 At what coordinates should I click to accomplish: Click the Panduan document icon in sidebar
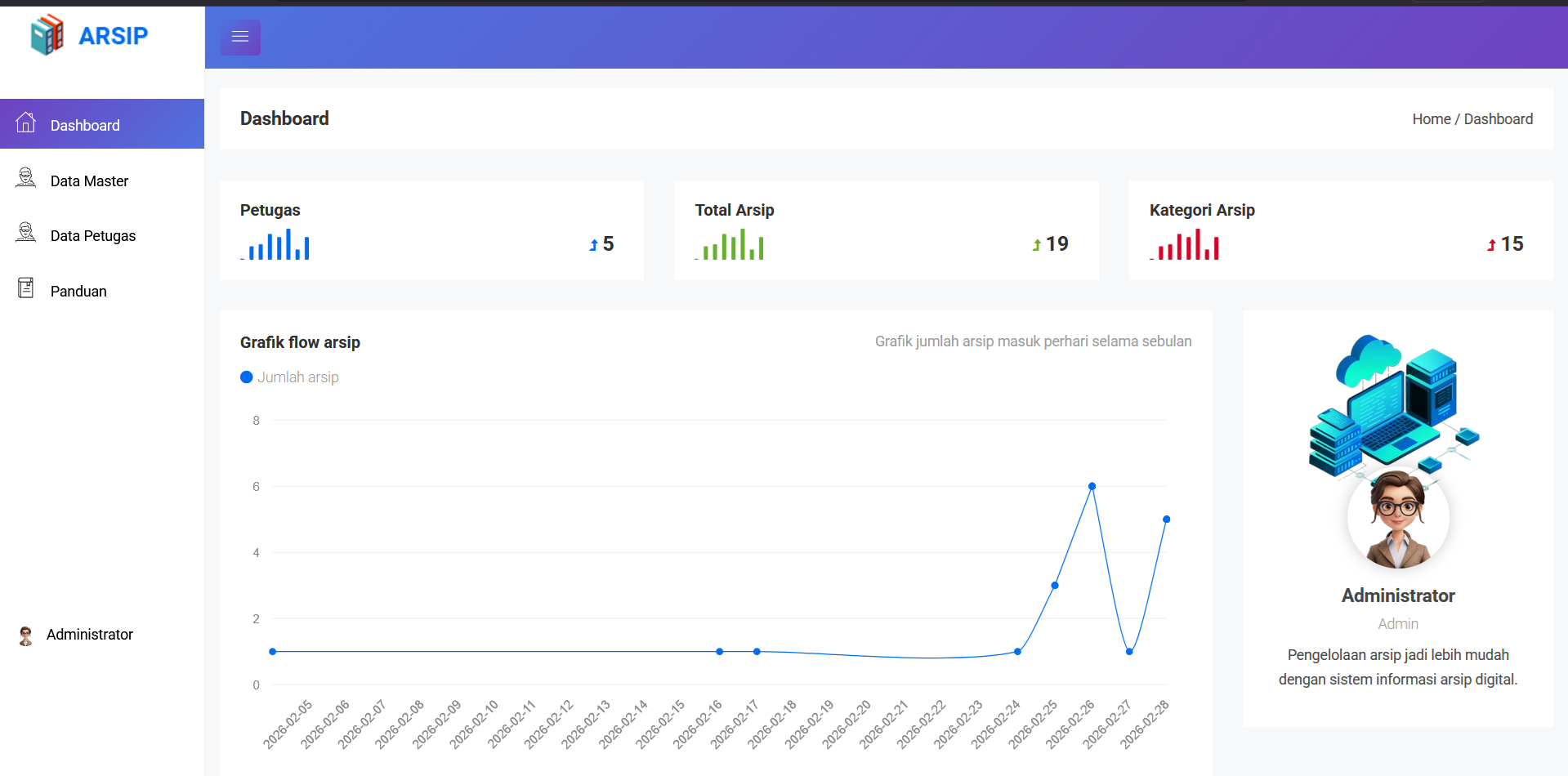click(x=26, y=288)
